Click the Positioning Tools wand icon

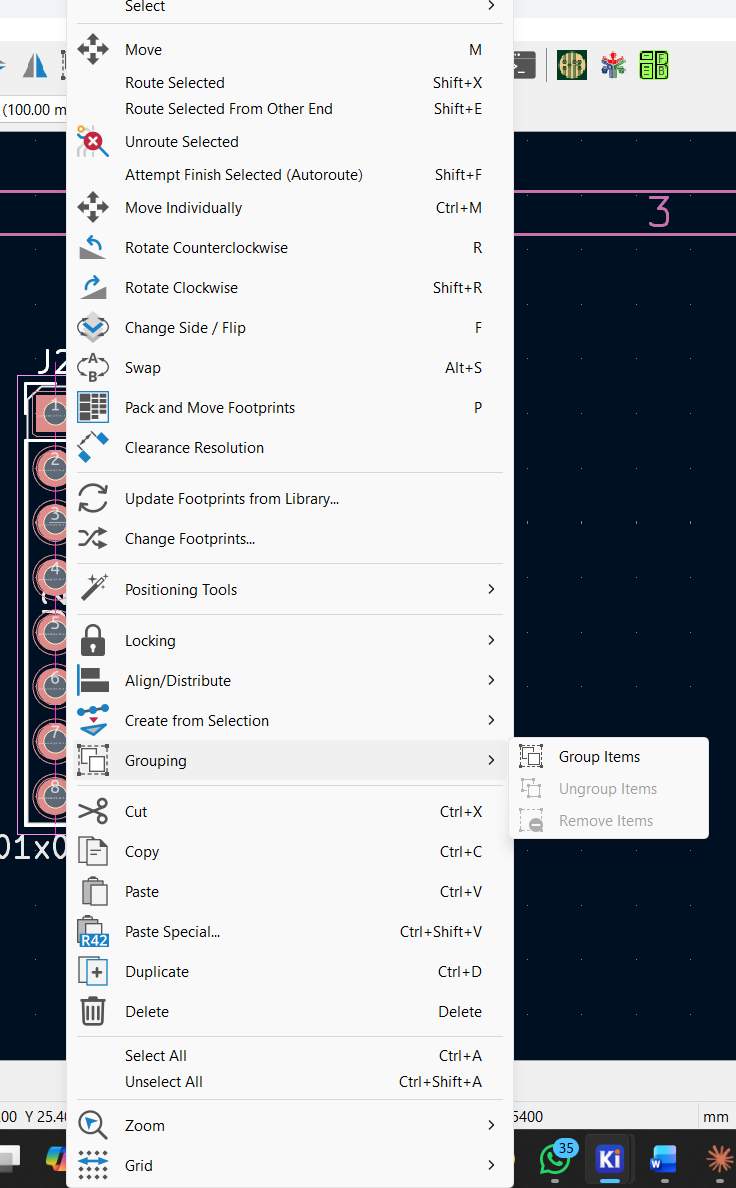point(92,589)
